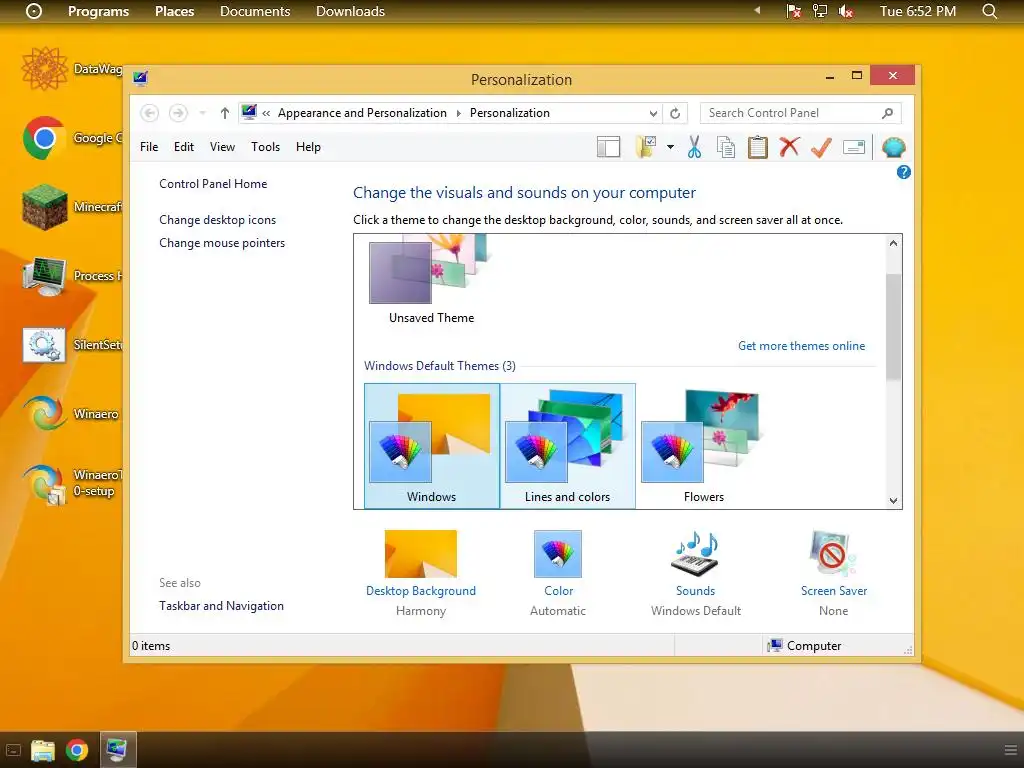
Task: Open the Programs menu in top panel
Action: click(99, 11)
